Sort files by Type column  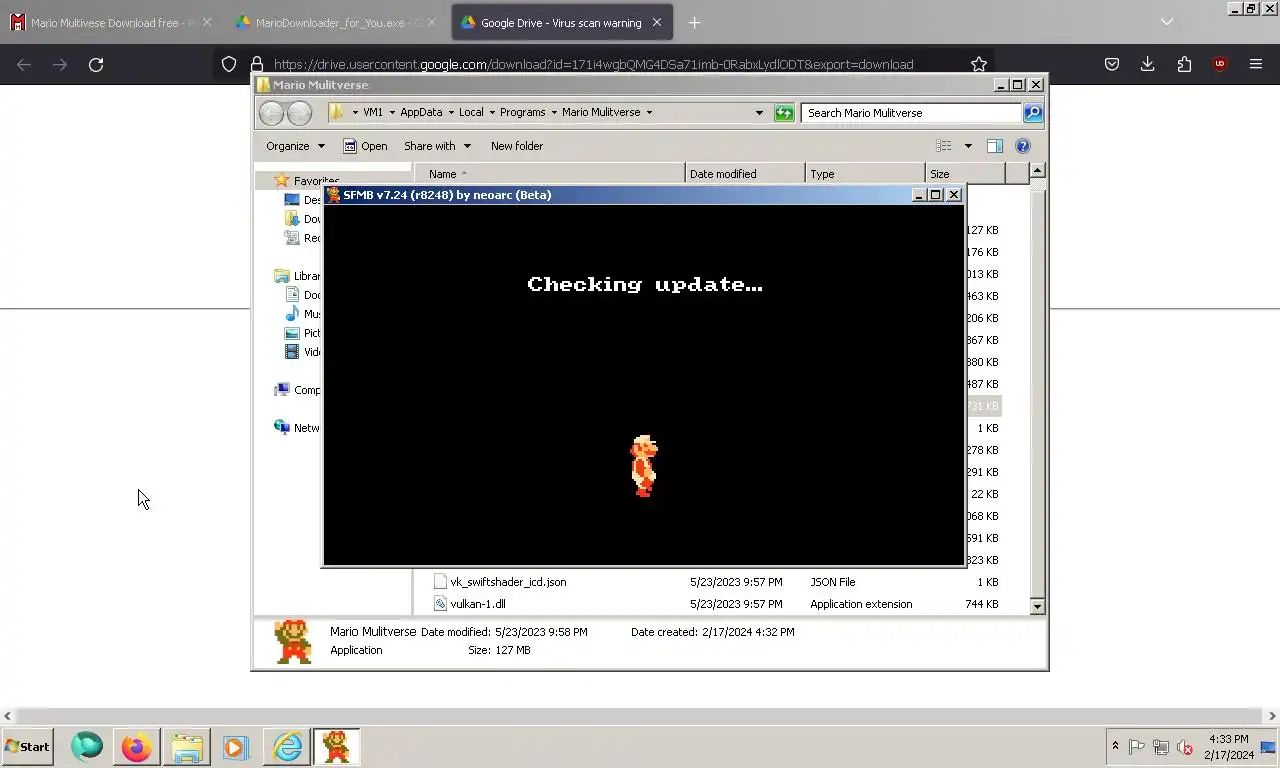click(865, 174)
